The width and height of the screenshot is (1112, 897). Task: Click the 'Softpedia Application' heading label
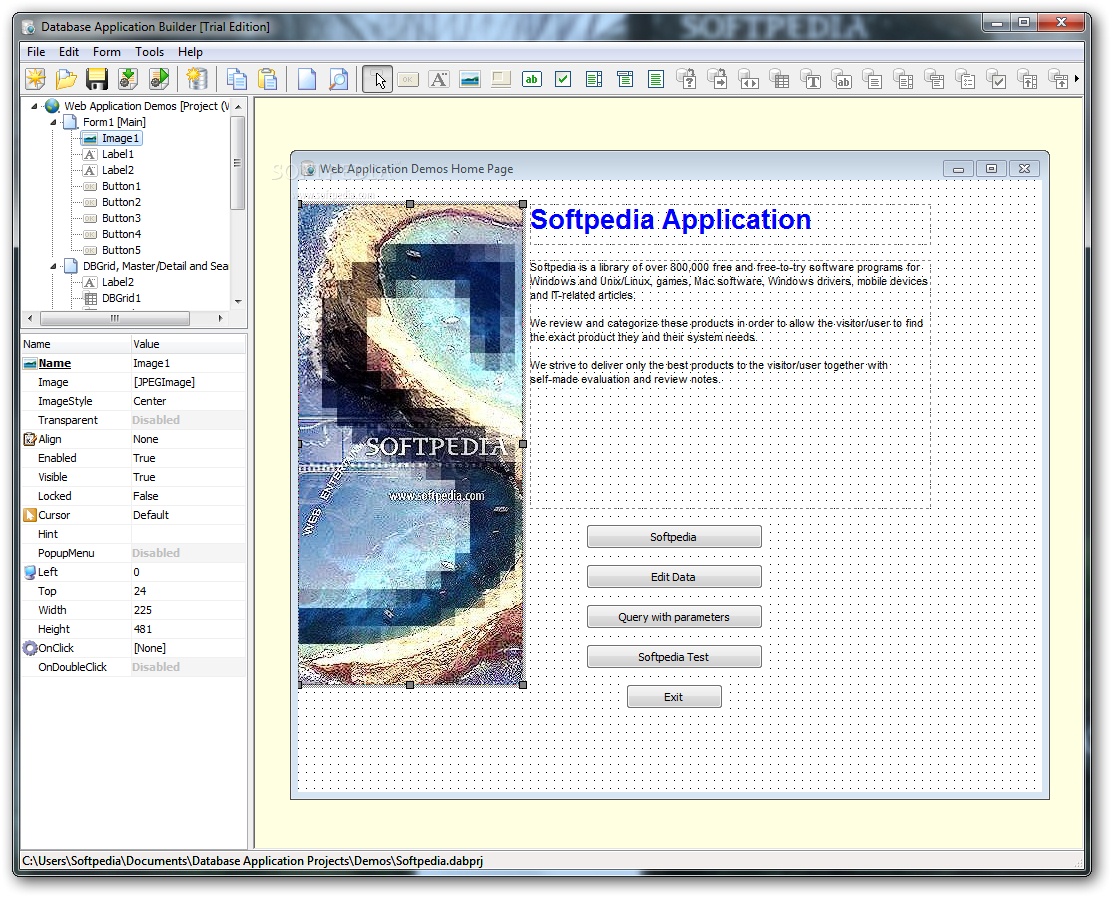point(671,220)
